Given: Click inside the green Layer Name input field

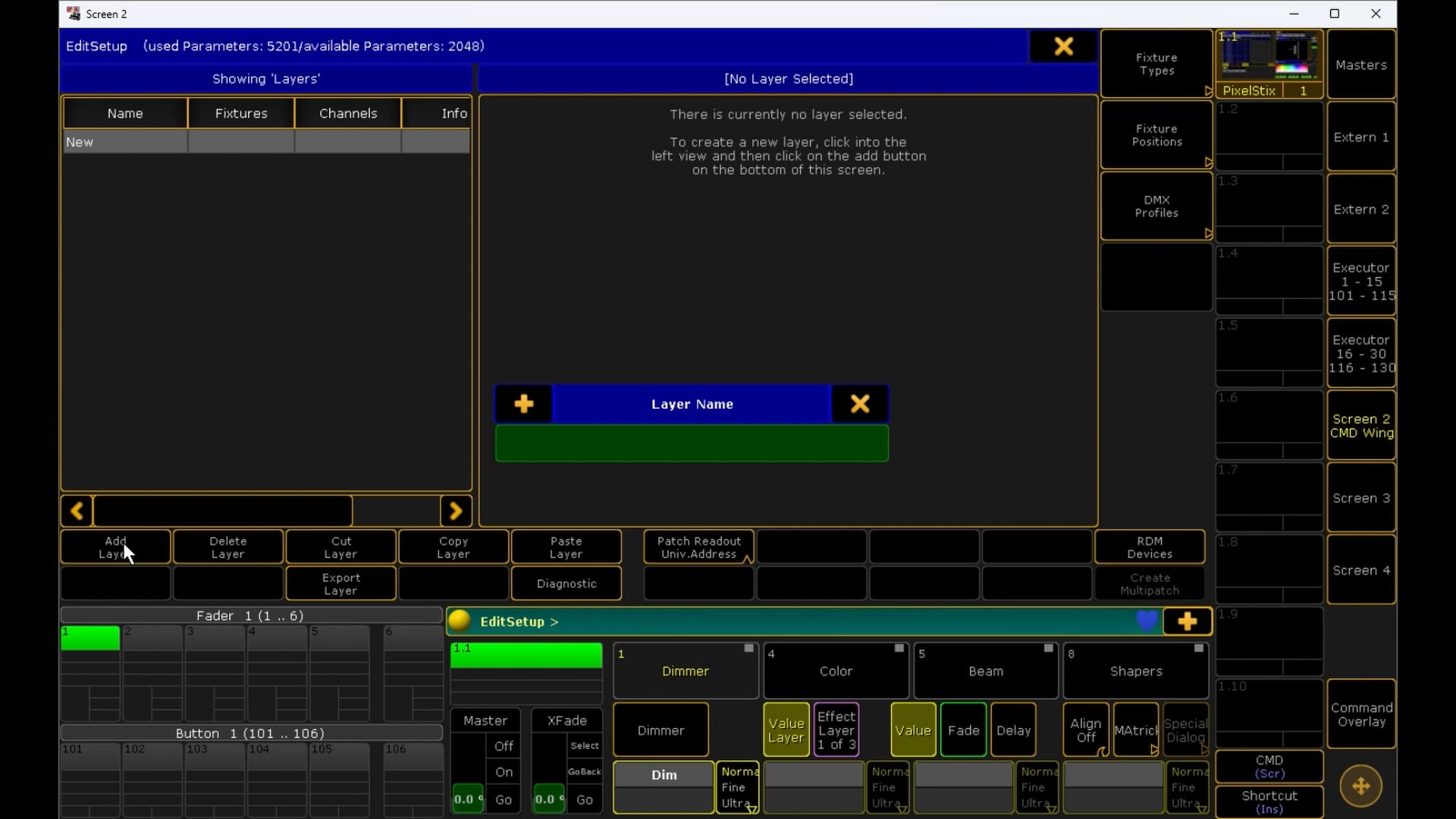Looking at the screenshot, I should pyautogui.click(x=691, y=444).
